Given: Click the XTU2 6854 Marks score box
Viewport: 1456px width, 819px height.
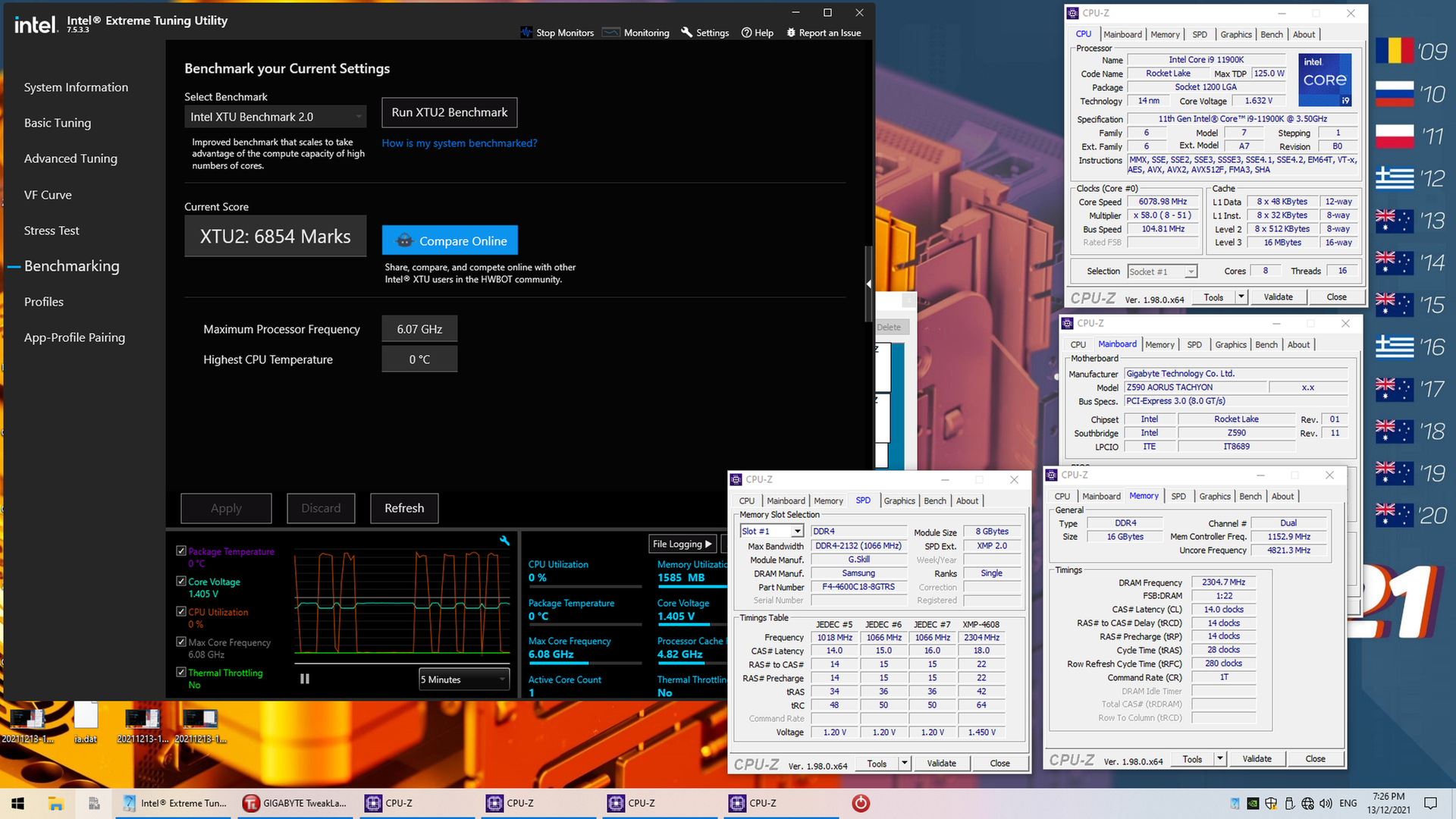Looking at the screenshot, I should click(275, 236).
